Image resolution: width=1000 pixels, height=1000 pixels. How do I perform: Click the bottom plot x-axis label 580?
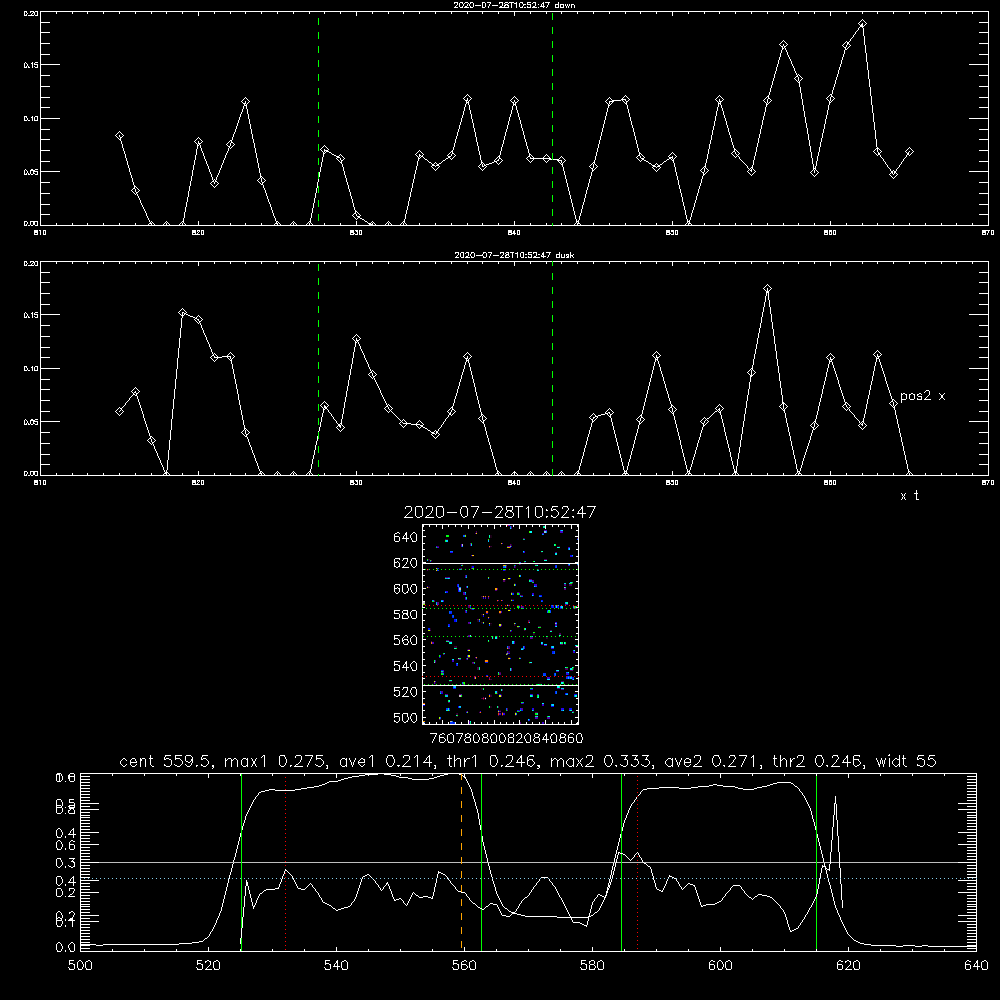592,966
